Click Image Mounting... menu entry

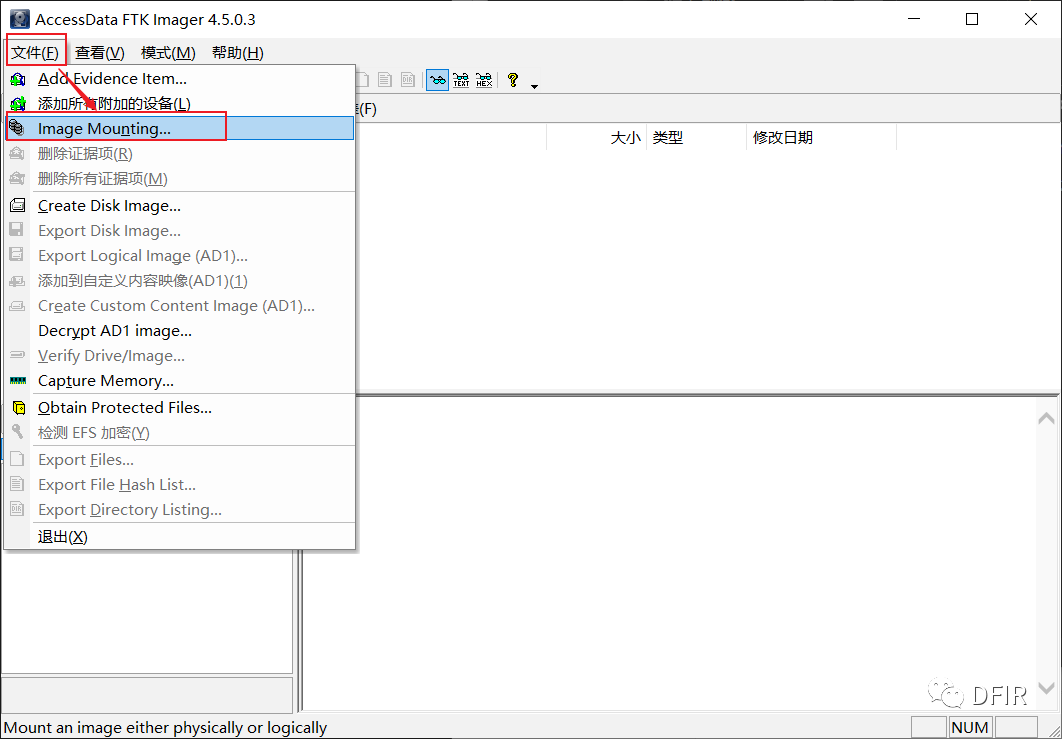pyautogui.click(x=179, y=129)
